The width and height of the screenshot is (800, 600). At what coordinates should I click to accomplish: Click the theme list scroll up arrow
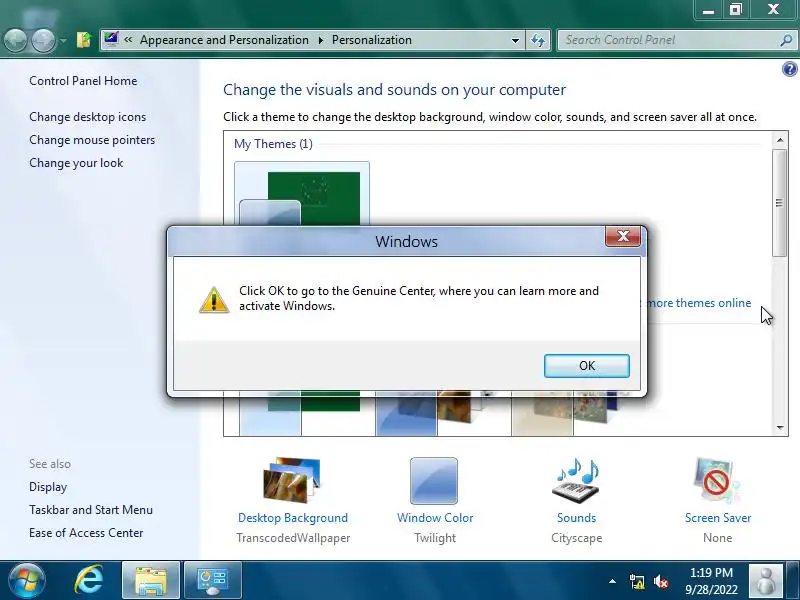(780, 140)
